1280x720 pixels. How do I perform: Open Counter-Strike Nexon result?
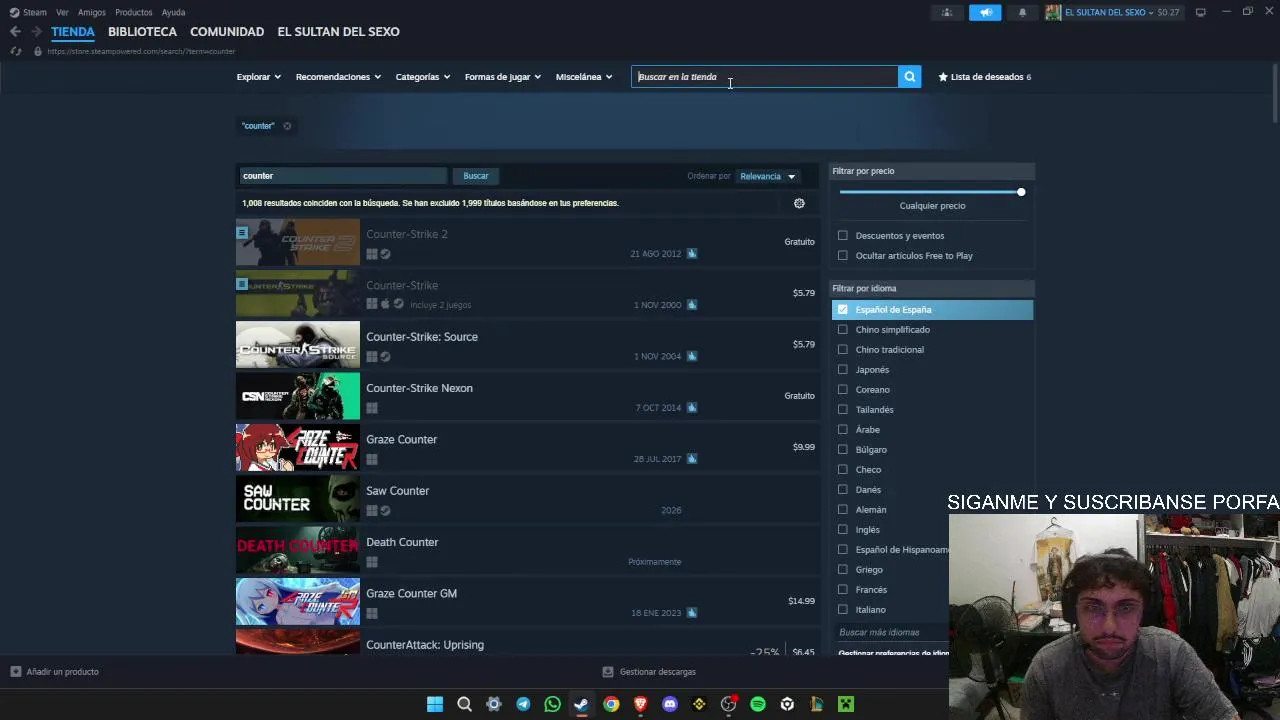point(527,396)
